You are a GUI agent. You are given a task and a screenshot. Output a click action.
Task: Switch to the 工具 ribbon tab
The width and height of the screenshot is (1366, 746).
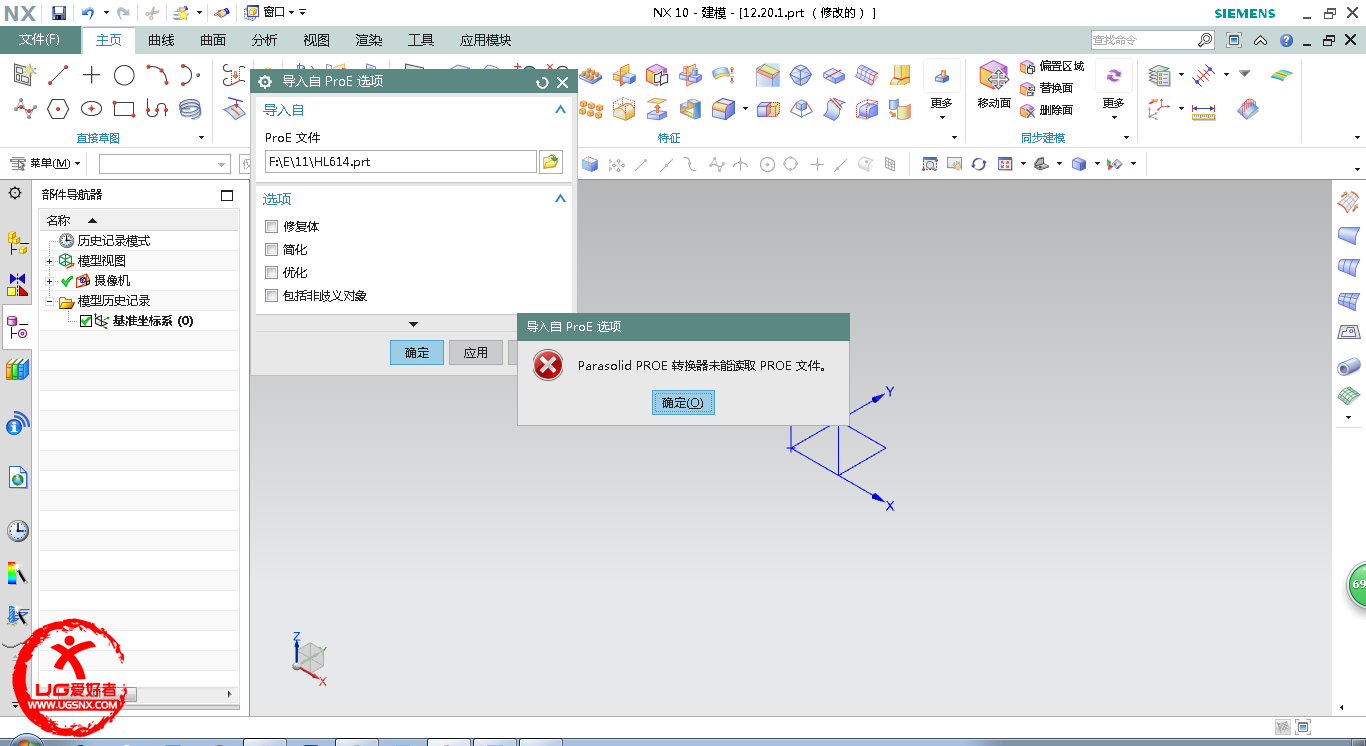pos(421,40)
